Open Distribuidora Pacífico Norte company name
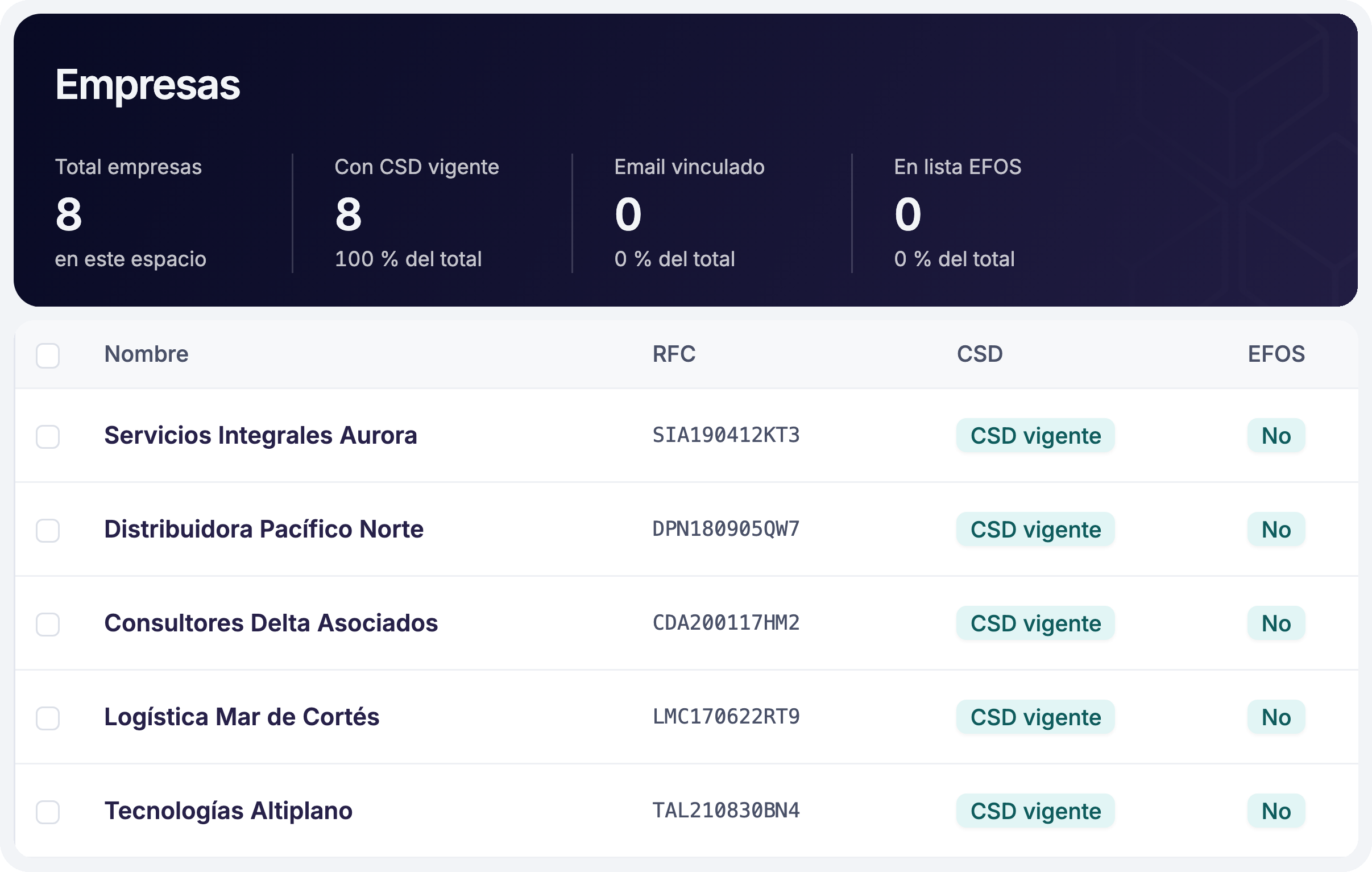The image size is (1372, 872). click(264, 530)
